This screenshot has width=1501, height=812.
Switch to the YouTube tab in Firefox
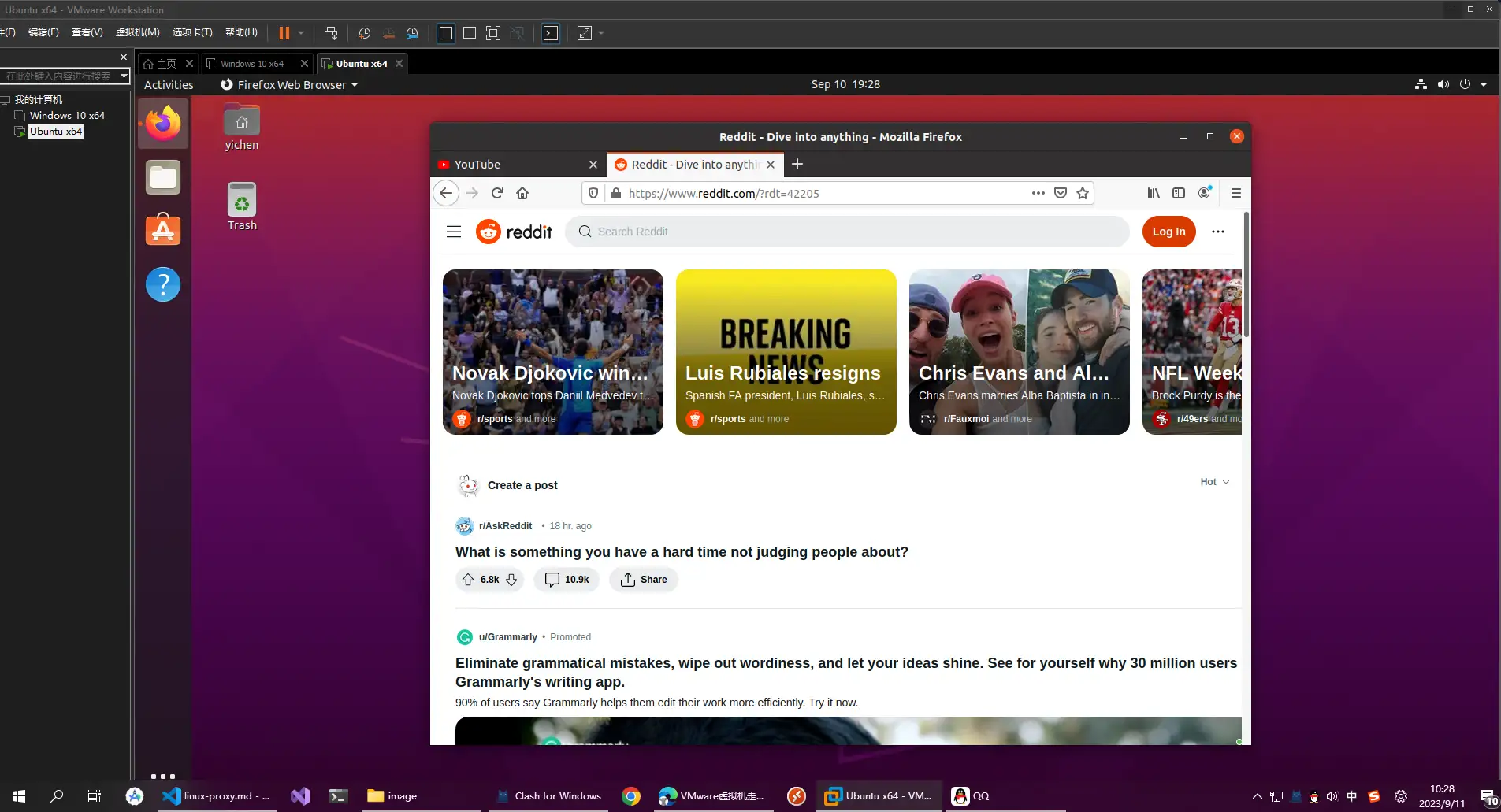tap(508, 165)
